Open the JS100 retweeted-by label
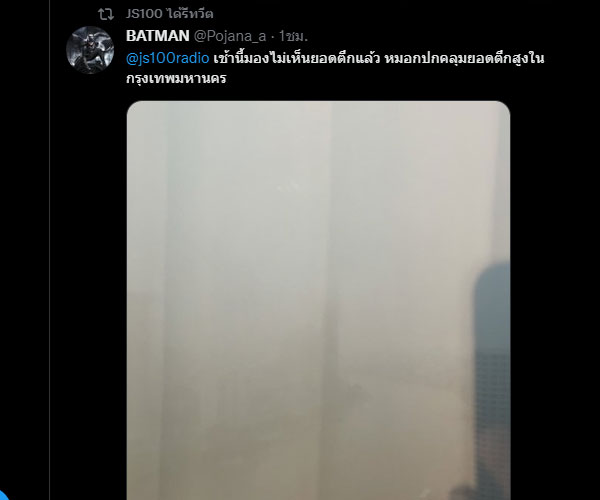 170,14
